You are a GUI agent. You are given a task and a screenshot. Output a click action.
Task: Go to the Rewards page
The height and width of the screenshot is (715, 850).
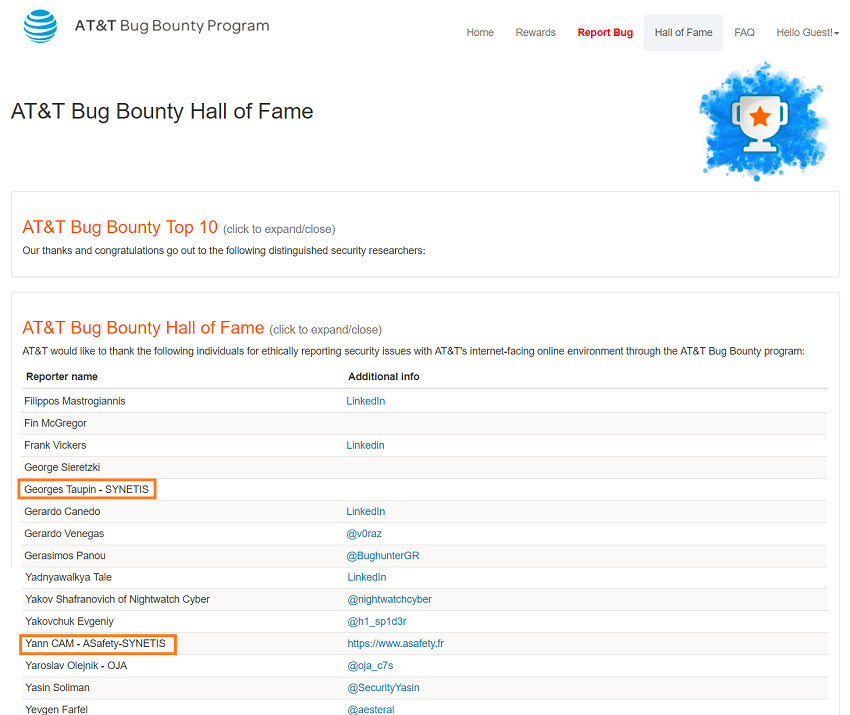536,33
